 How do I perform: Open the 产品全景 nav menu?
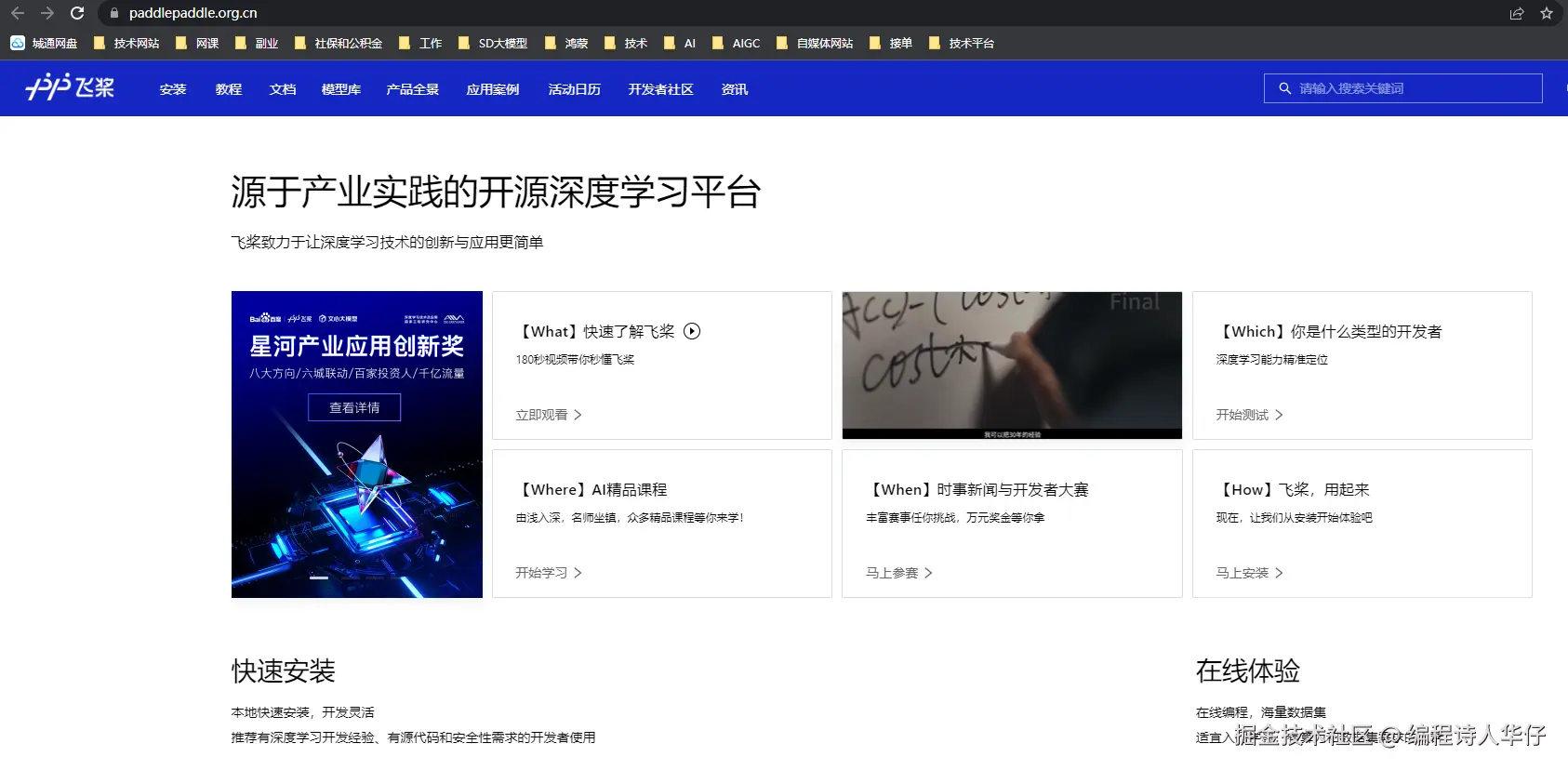coord(413,89)
